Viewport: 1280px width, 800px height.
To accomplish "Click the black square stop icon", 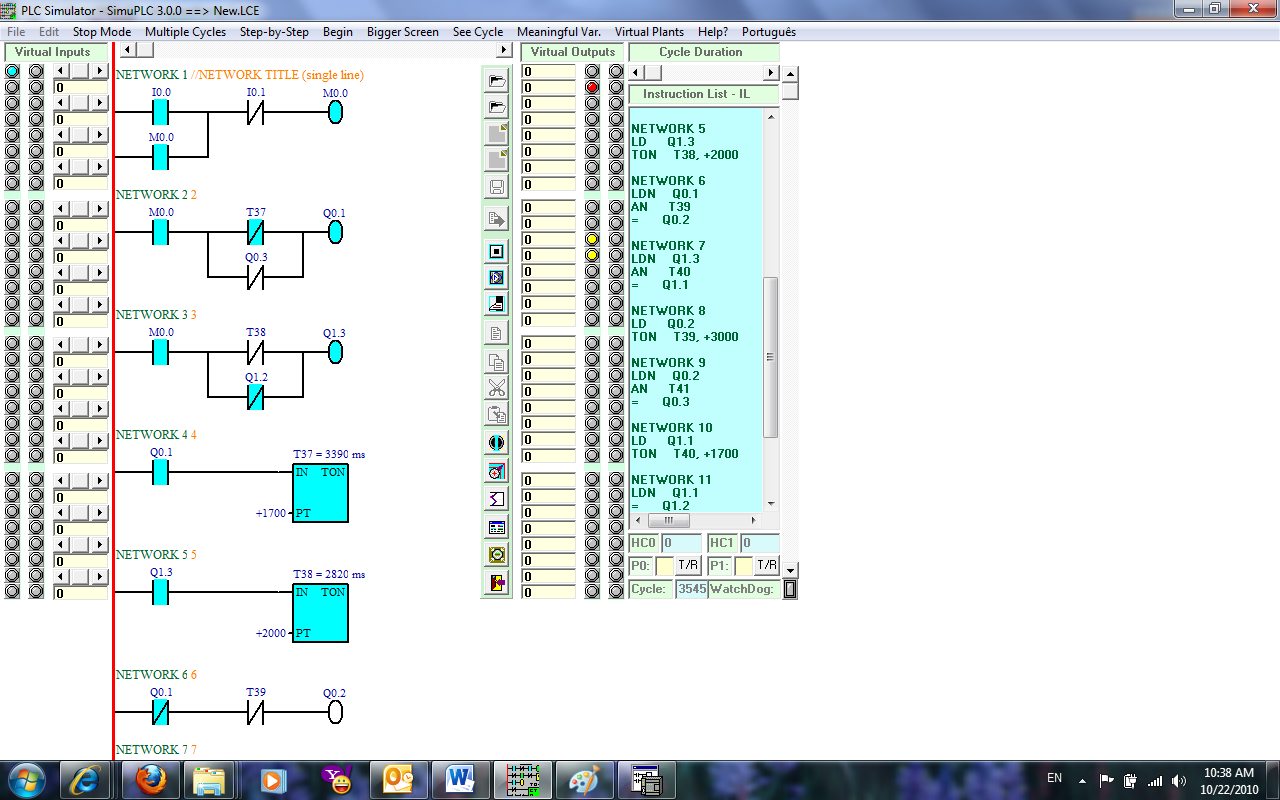I will (x=496, y=251).
